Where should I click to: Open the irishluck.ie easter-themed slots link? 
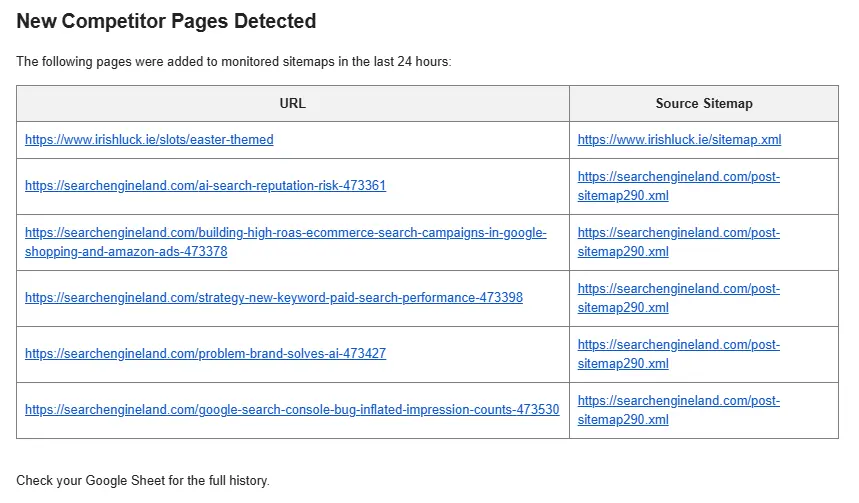pyautogui.click(x=149, y=140)
